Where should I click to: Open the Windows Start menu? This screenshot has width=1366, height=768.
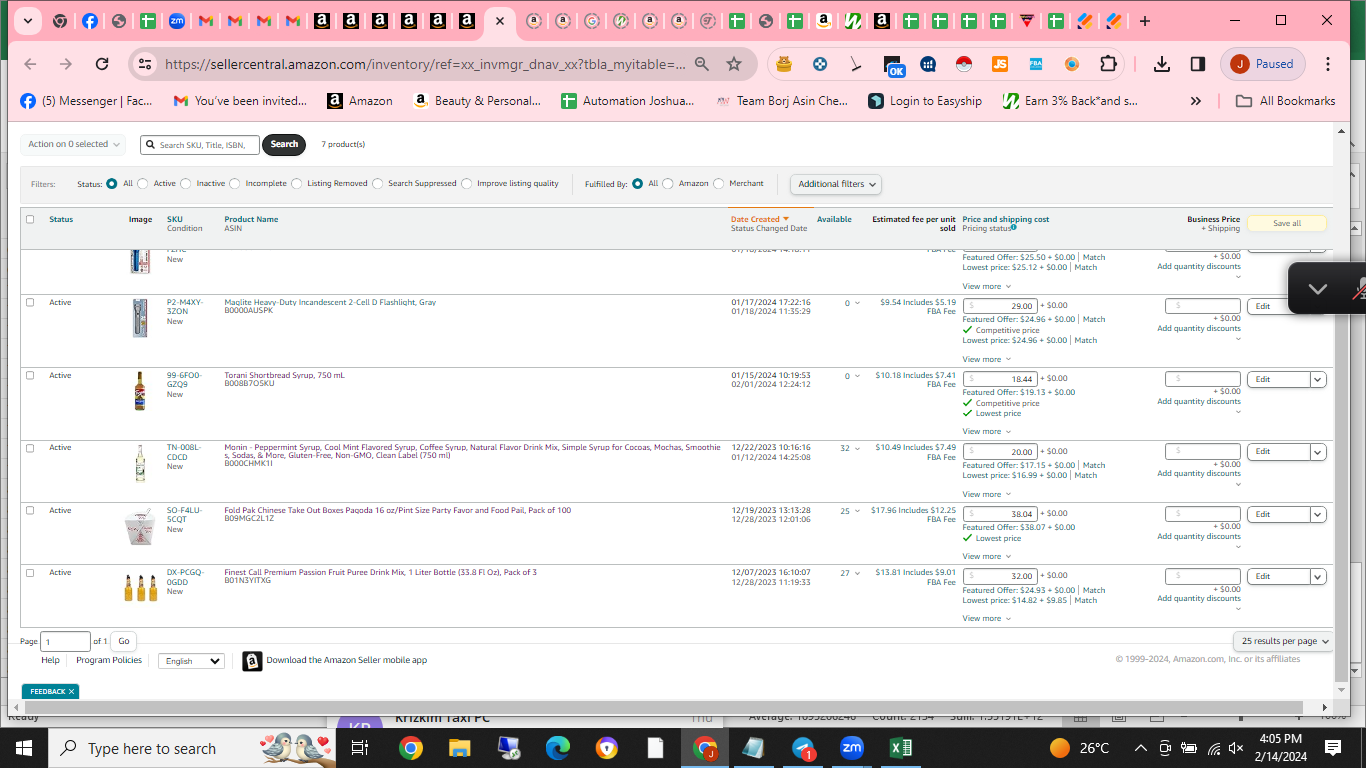click(x=23, y=748)
